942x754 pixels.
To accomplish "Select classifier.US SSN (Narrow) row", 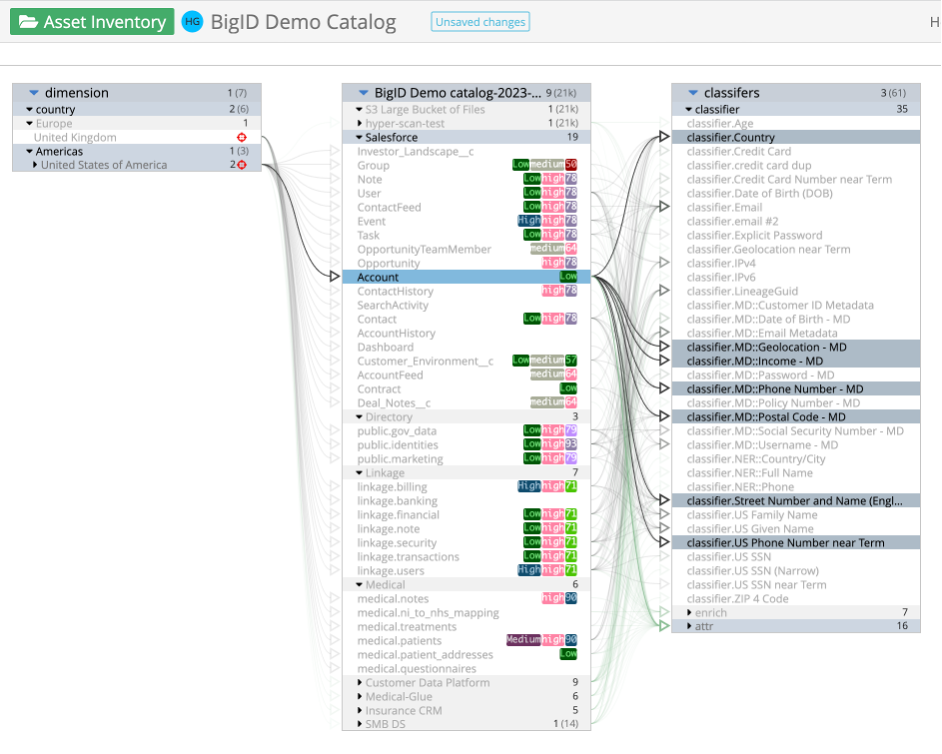I will coord(796,571).
